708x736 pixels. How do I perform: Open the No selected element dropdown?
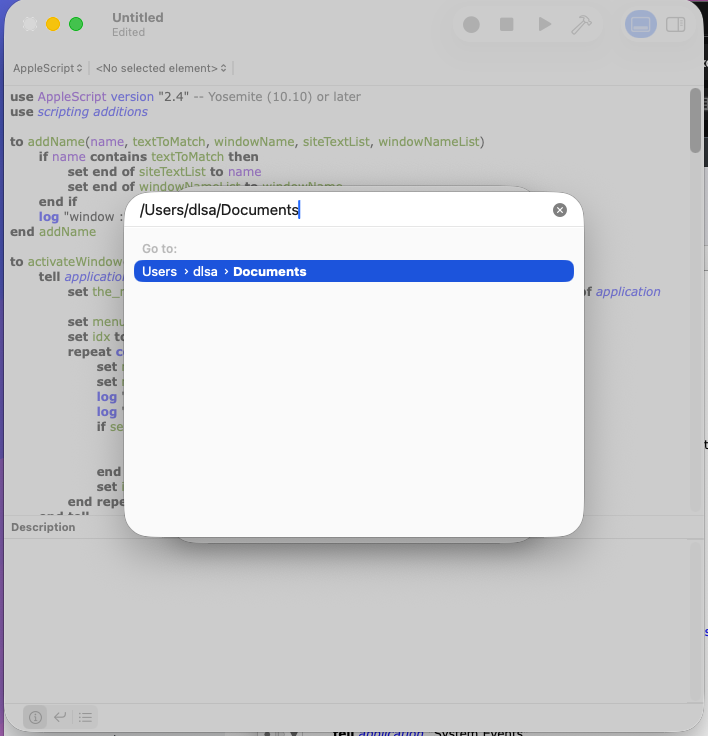161,68
